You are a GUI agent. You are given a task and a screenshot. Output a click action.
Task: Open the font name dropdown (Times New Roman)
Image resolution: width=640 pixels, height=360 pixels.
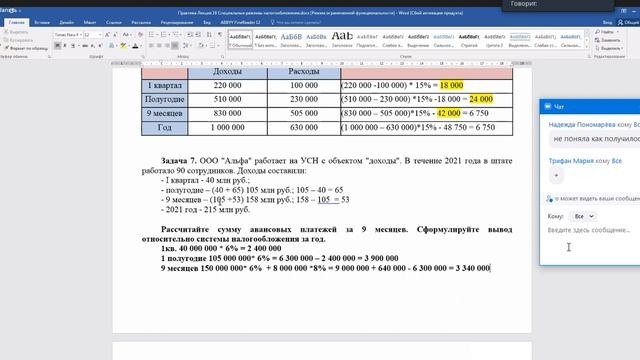click(80, 35)
